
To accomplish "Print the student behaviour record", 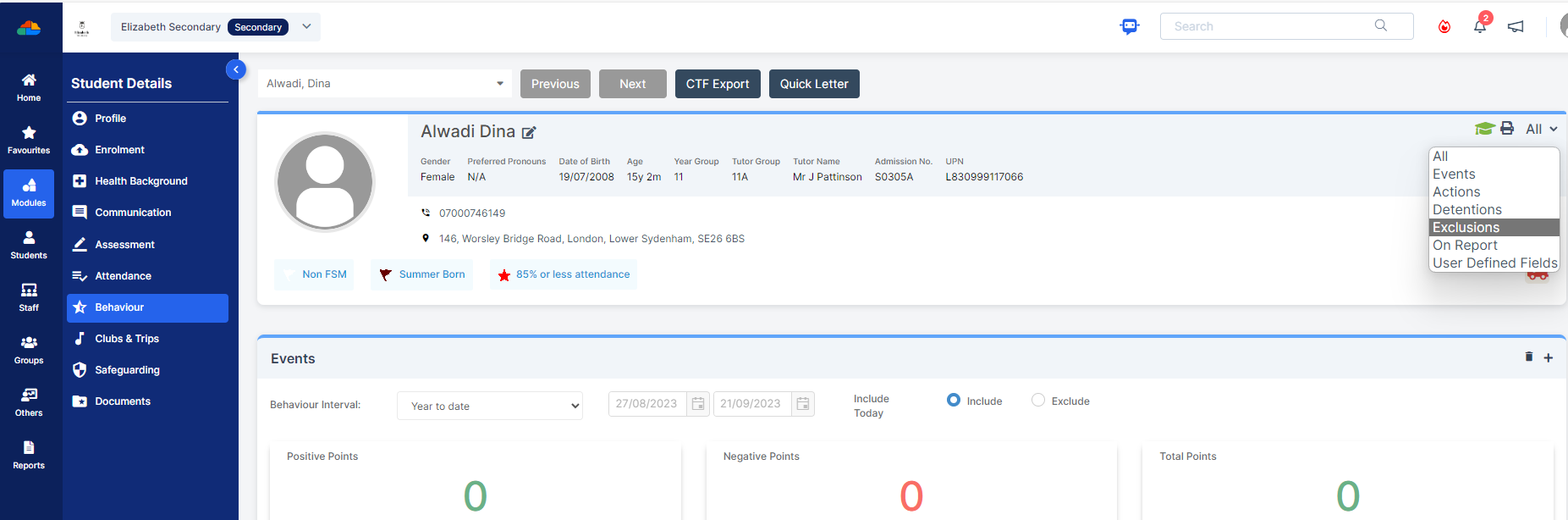I will coord(1507,129).
